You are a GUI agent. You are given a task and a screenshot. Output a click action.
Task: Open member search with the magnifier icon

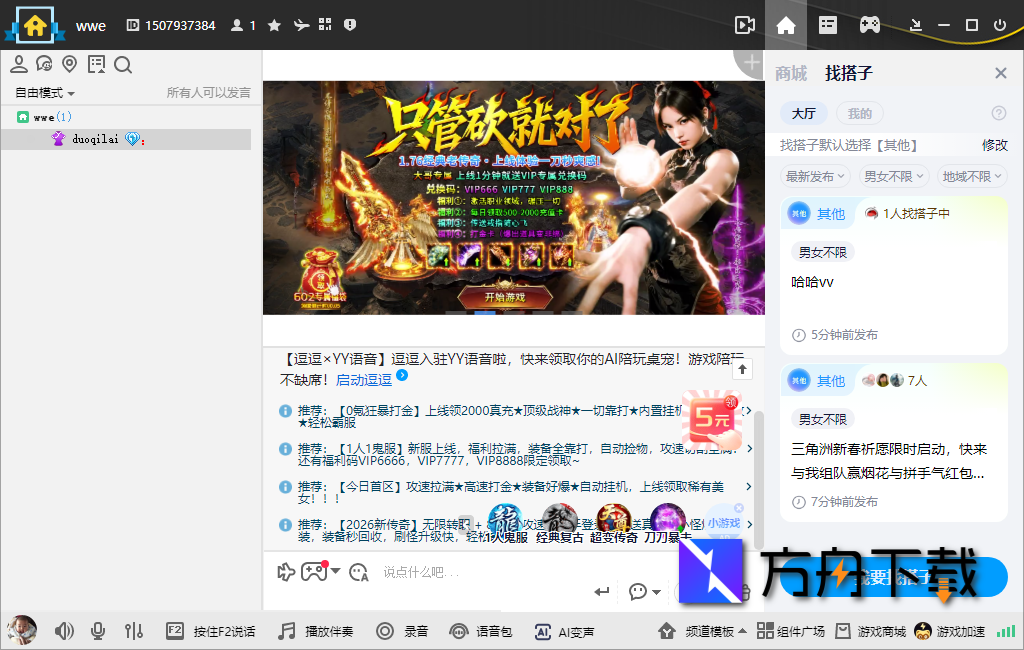coord(123,63)
